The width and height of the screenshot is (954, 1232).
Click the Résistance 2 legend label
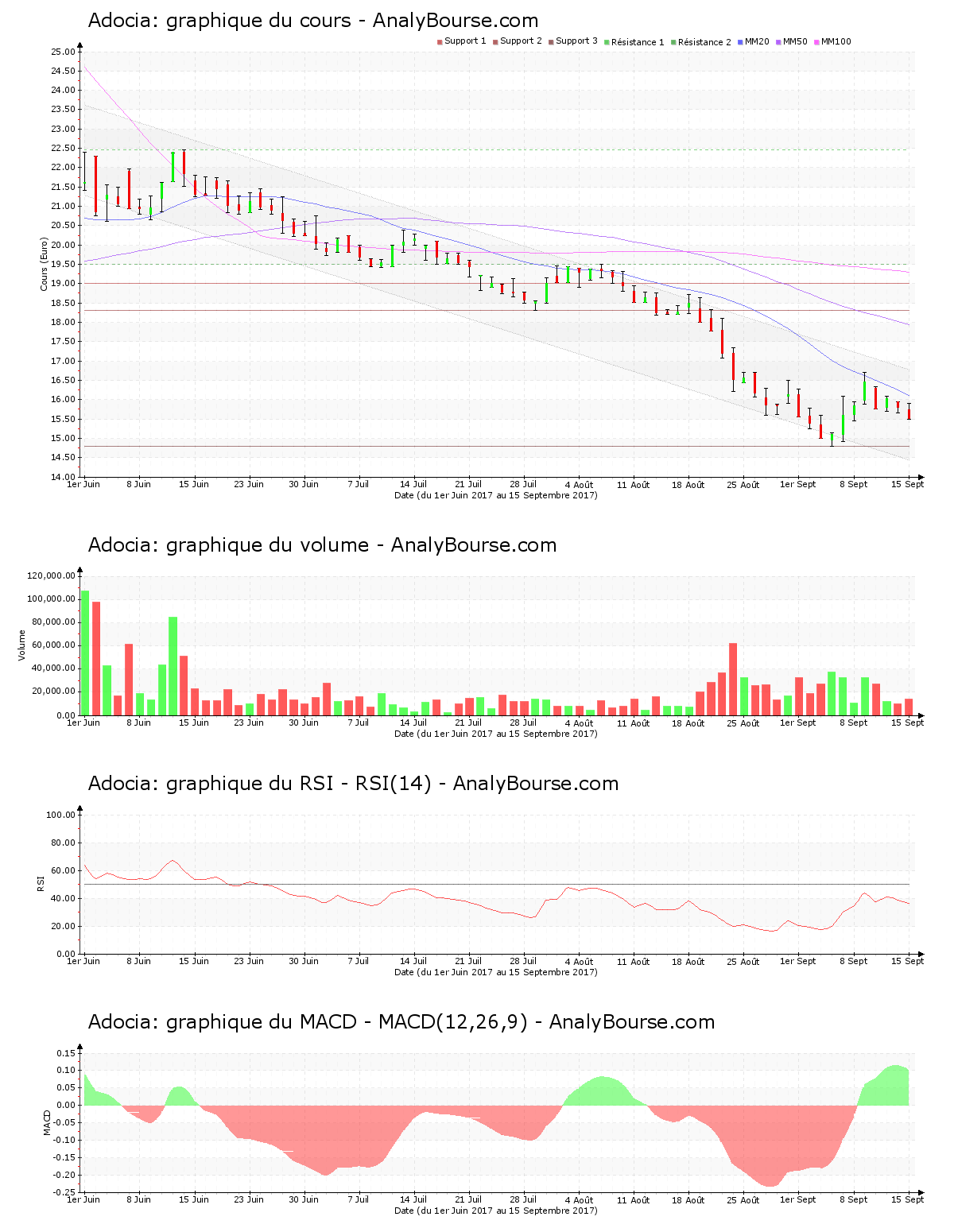[704, 41]
